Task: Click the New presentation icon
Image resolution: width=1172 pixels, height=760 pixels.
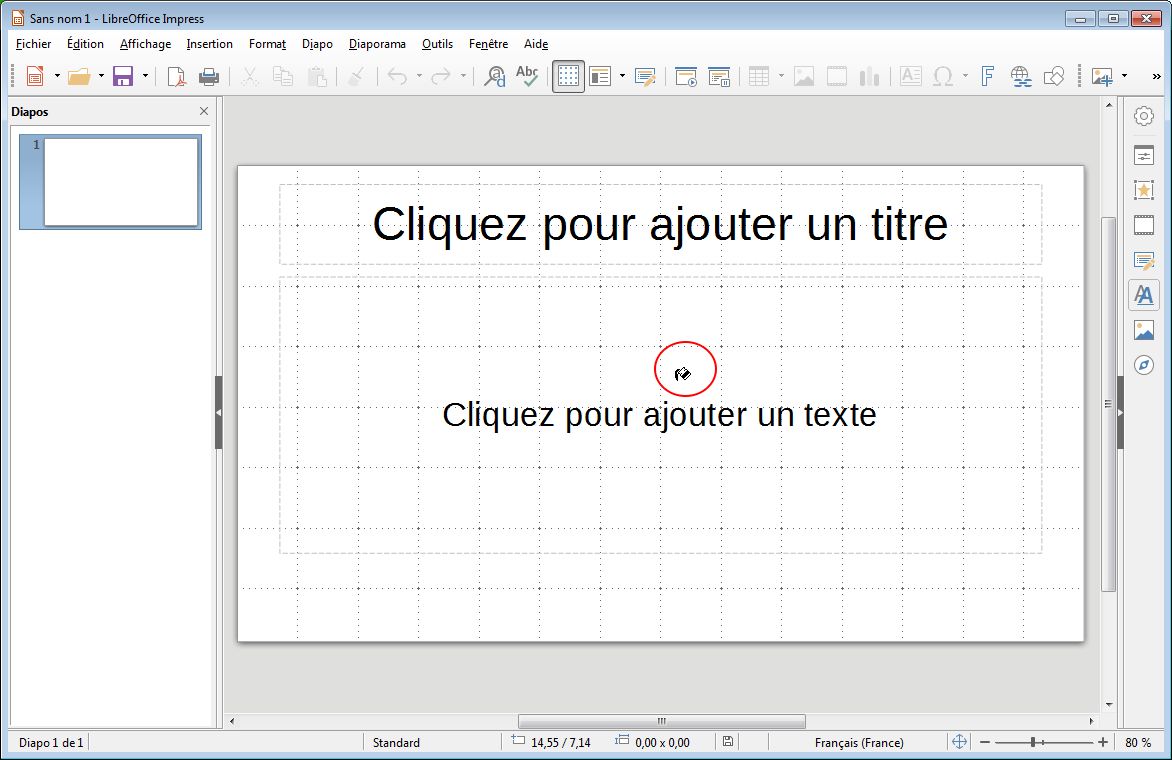Action: [34, 76]
